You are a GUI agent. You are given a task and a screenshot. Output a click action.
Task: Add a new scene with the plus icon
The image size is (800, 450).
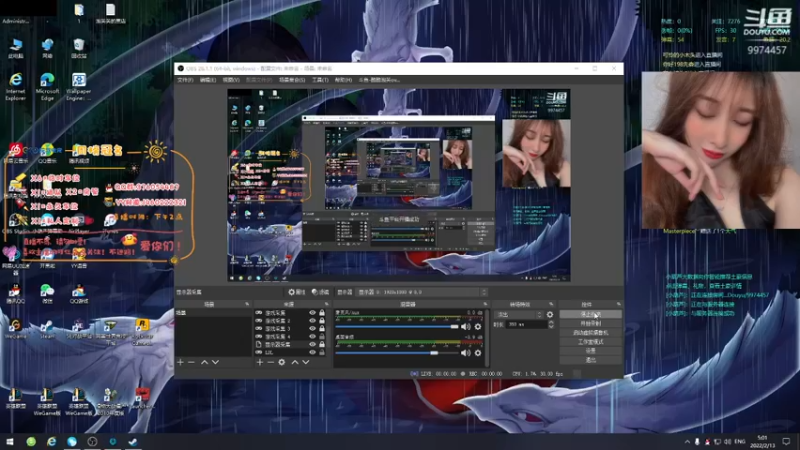coord(180,362)
